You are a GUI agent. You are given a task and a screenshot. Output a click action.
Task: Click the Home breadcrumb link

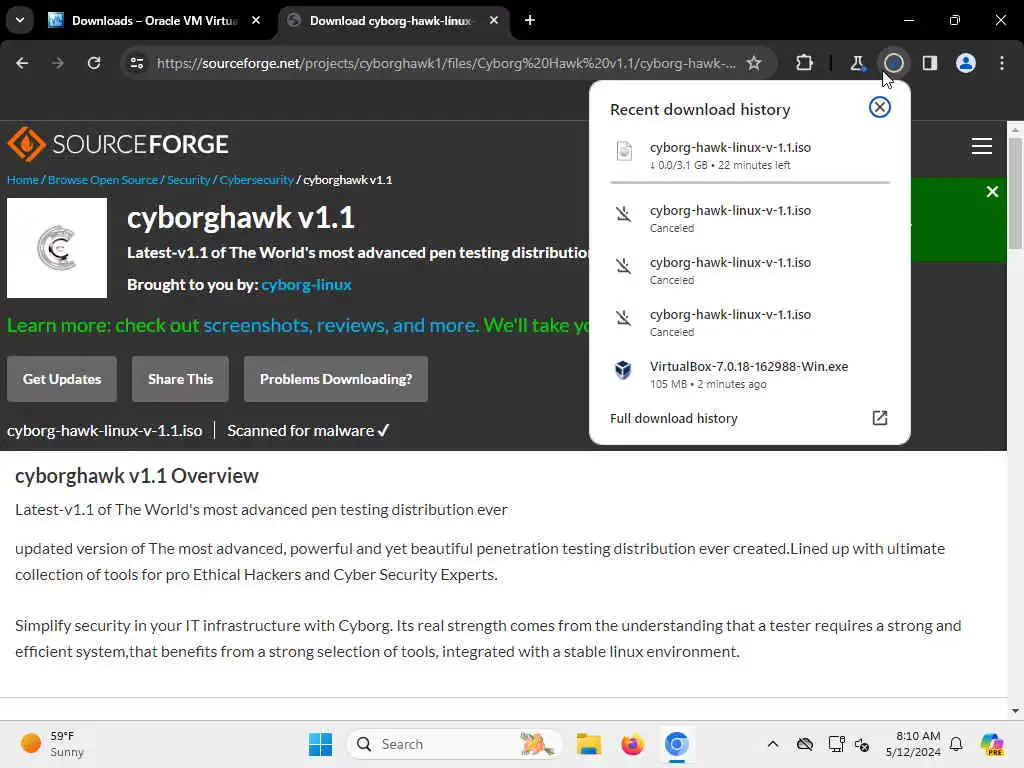23,180
